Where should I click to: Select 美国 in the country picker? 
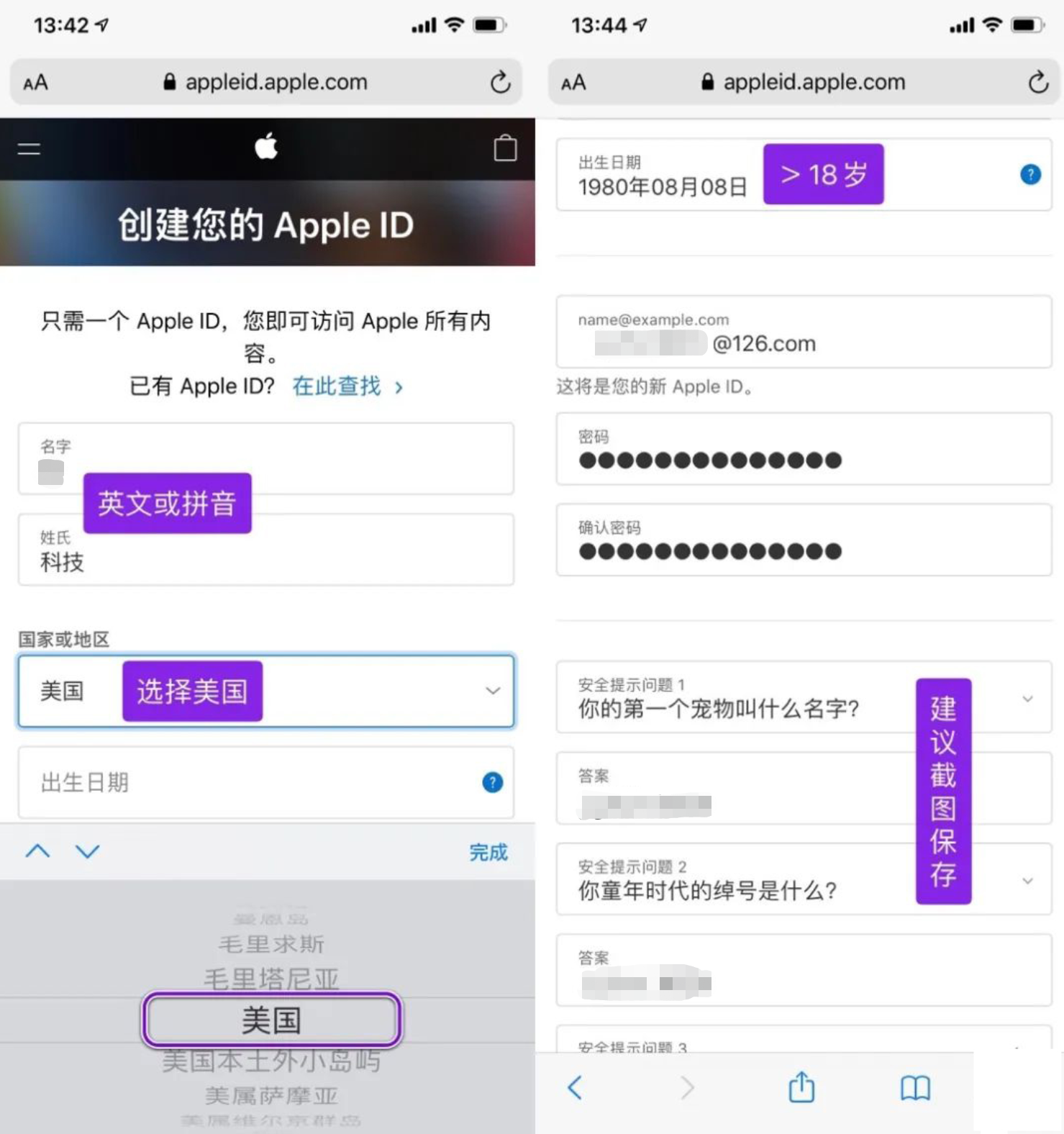pos(271,1020)
